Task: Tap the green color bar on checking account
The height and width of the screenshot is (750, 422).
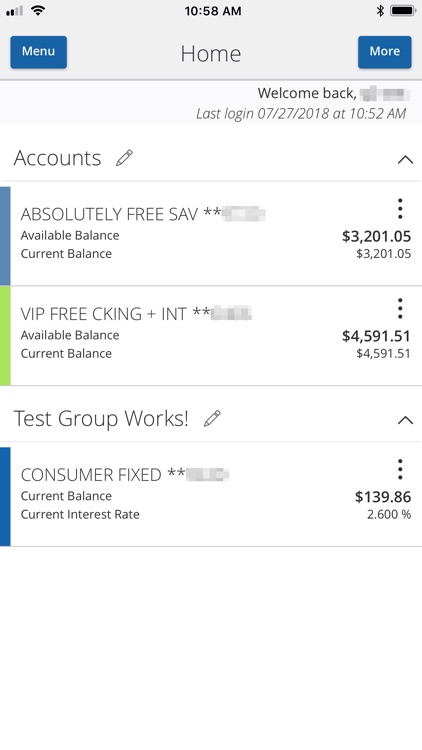Action: (x=5, y=336)
